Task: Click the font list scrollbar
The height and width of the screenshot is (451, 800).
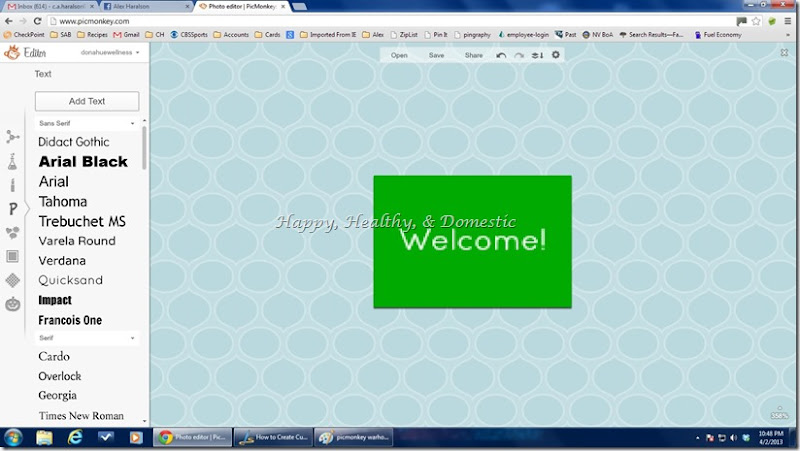Action: point(144,148)
